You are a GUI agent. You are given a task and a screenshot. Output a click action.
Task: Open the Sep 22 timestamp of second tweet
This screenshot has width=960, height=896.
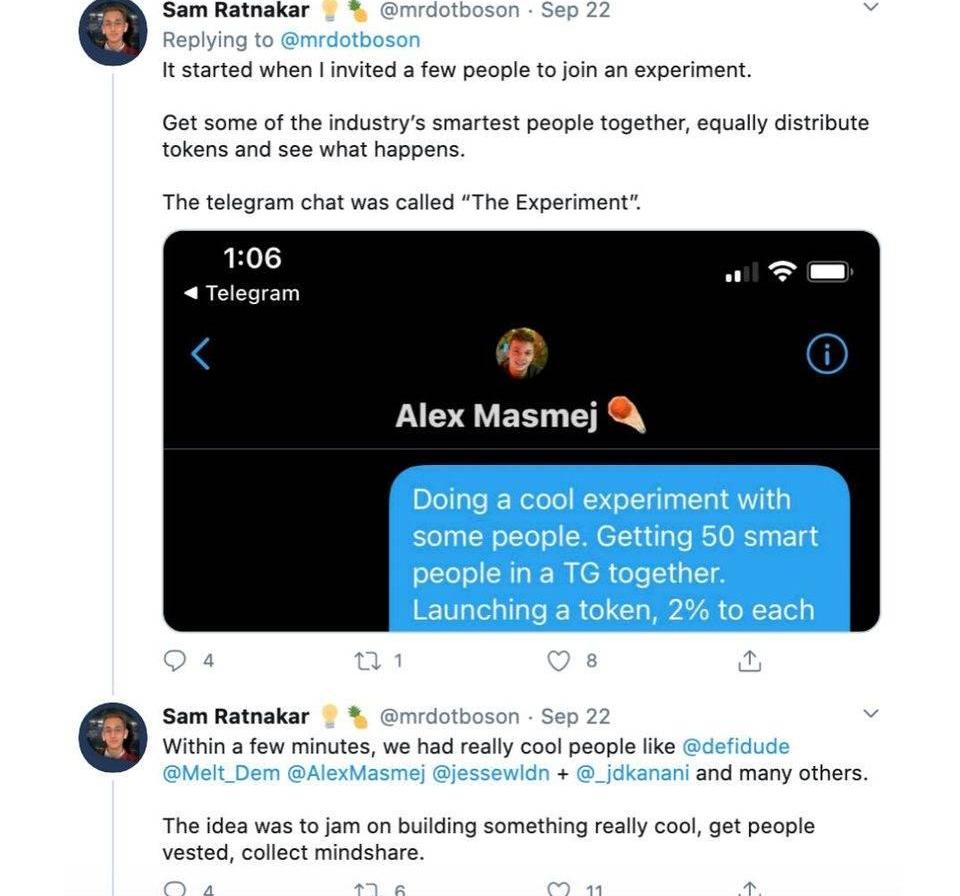(575, 716)
